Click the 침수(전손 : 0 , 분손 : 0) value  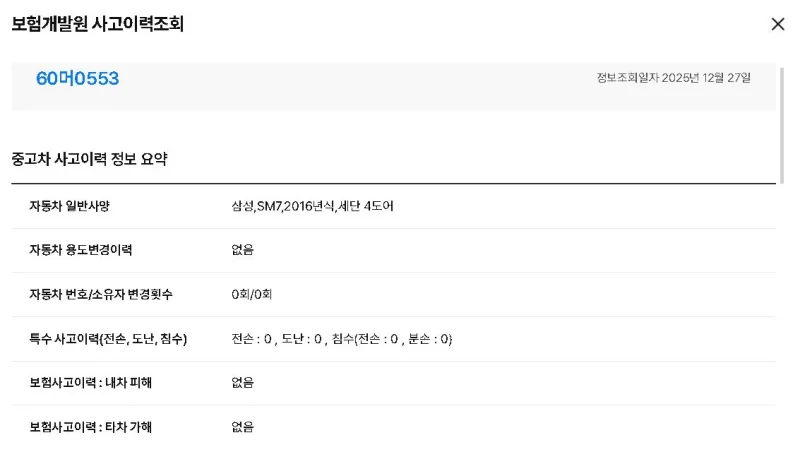[x=392, y=339]
